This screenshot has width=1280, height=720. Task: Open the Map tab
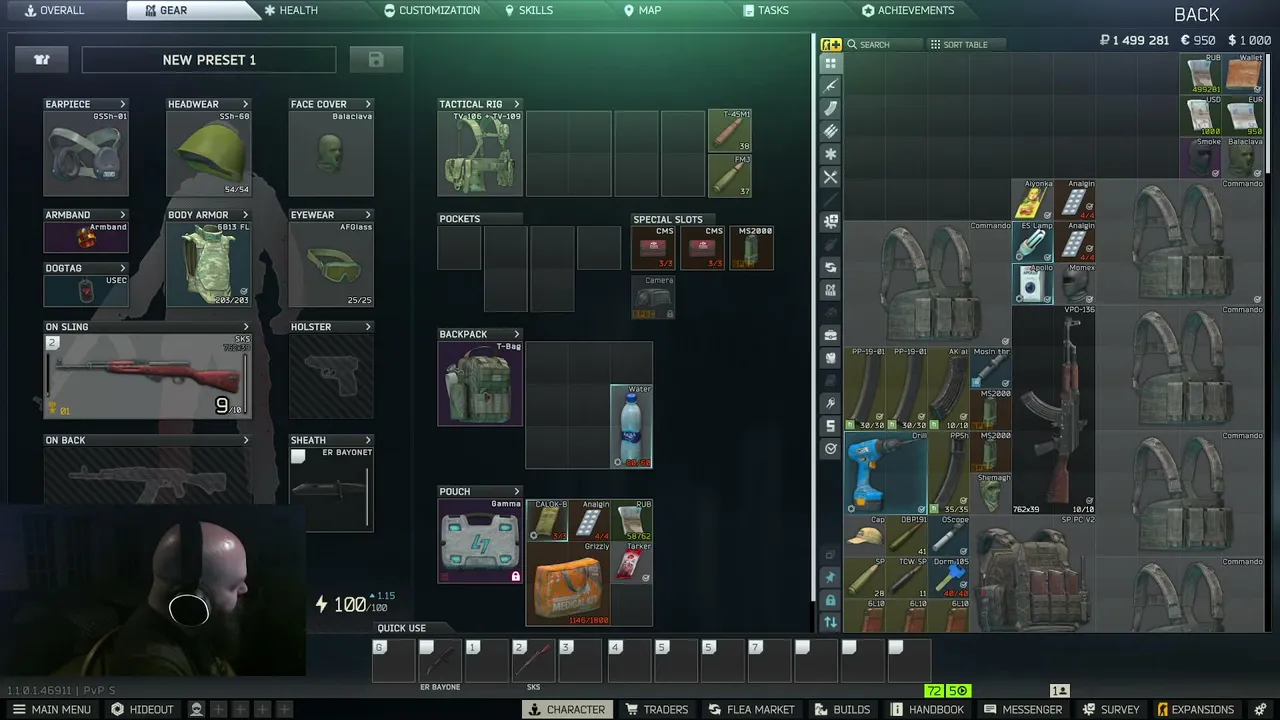click(x=643, y=10)
